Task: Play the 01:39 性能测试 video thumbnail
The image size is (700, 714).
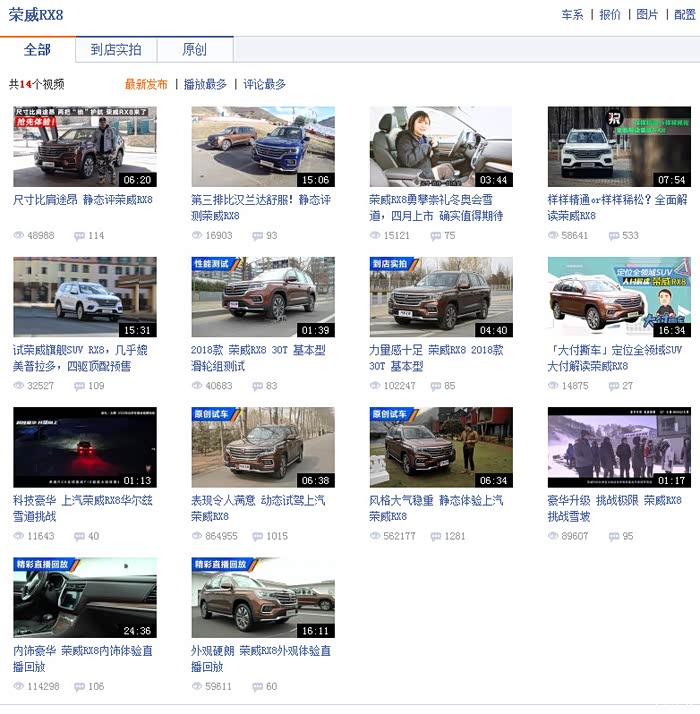Action: coord(263,297)
